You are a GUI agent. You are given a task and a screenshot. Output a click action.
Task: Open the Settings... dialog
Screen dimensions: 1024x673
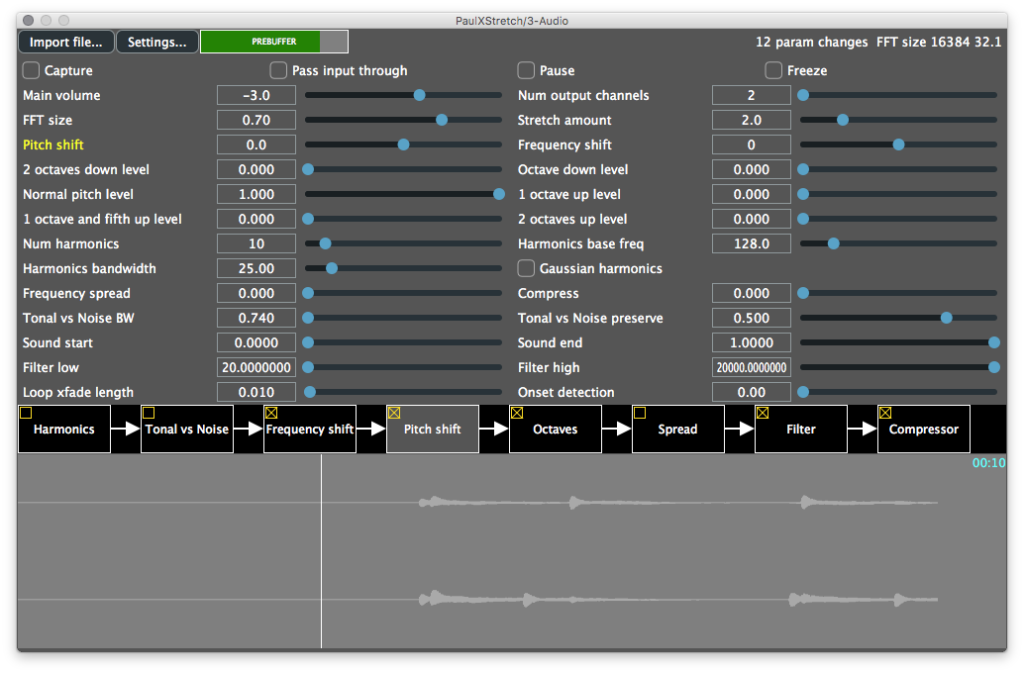click(157, 42)
